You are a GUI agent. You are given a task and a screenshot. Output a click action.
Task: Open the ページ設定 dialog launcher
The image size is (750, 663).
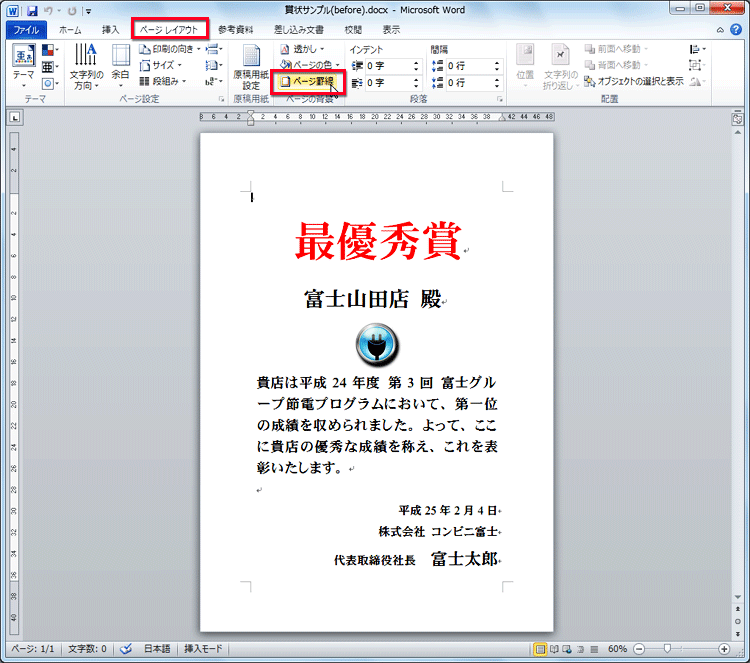[221, 99]
